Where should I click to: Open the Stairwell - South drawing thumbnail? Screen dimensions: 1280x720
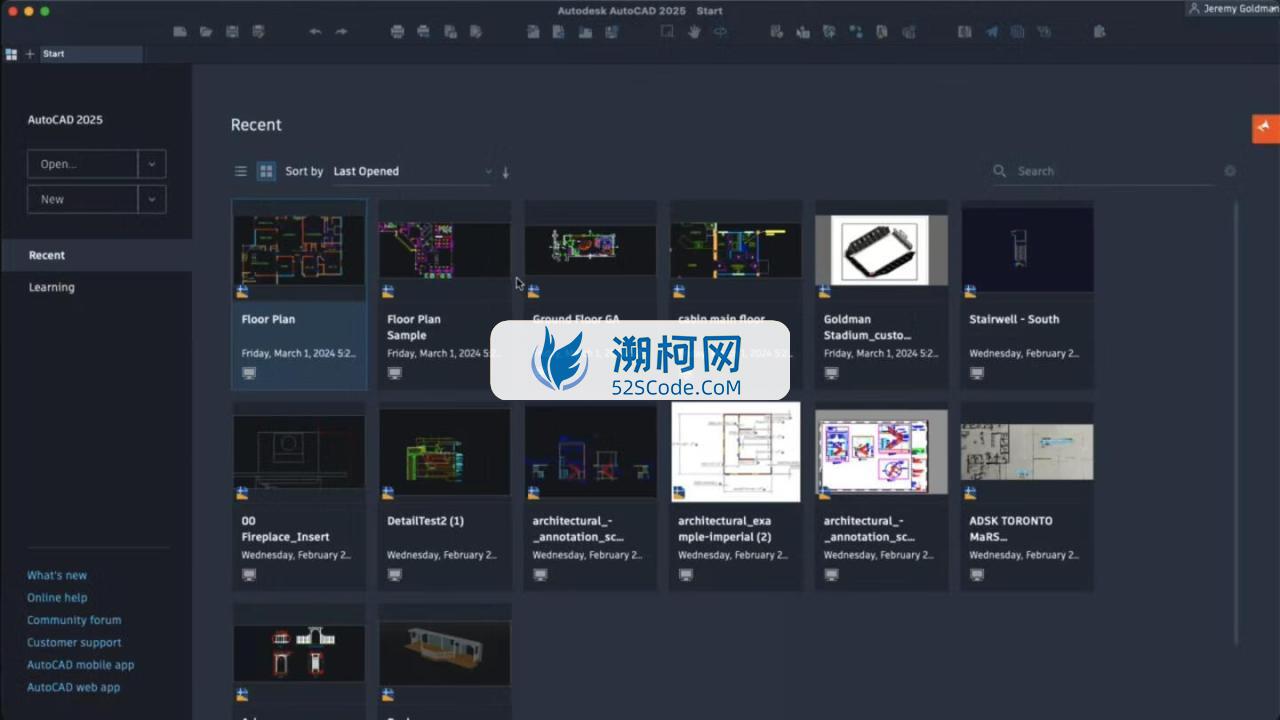1027,250
